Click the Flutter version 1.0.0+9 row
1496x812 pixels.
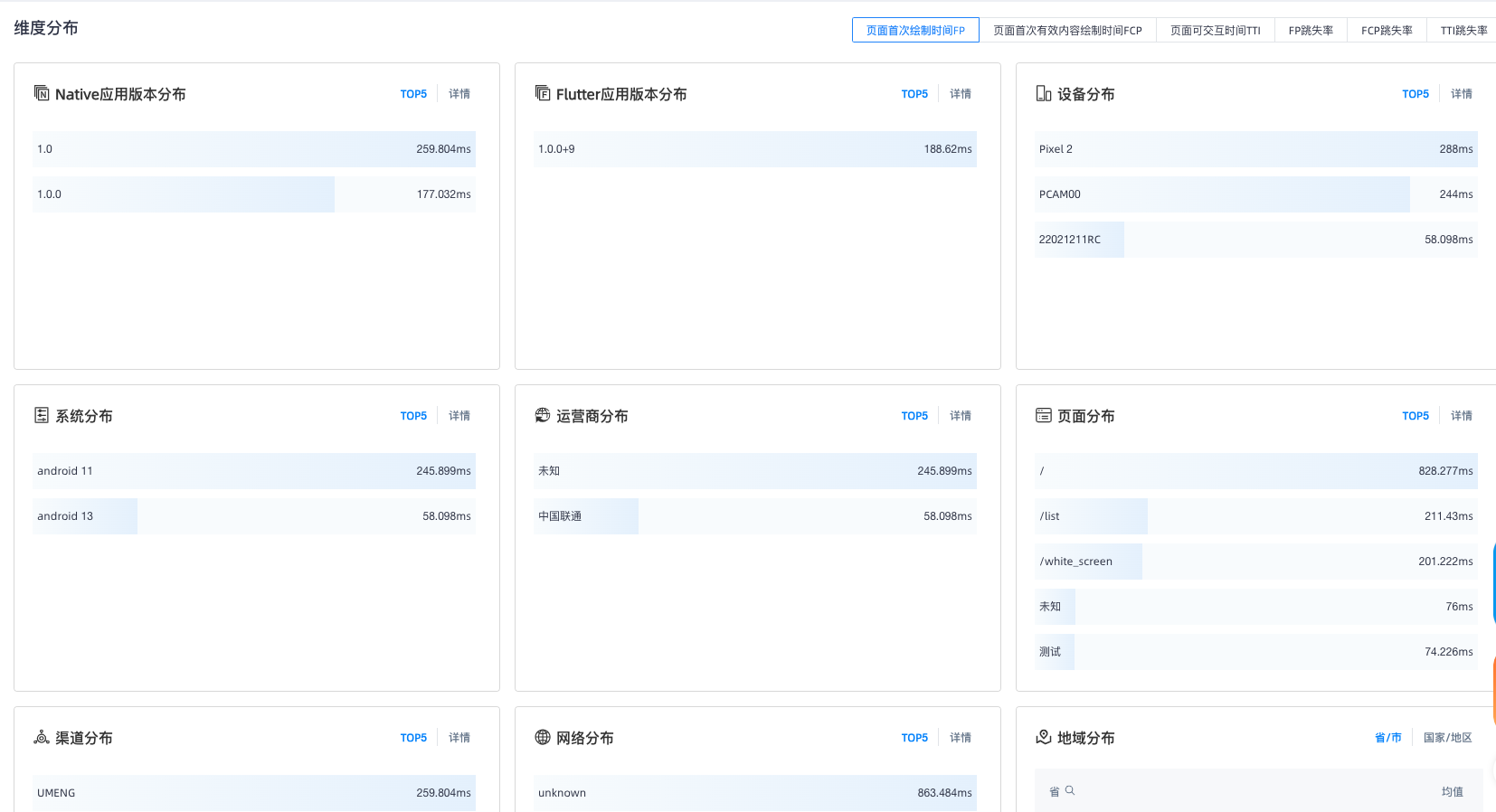coord(755,149)
